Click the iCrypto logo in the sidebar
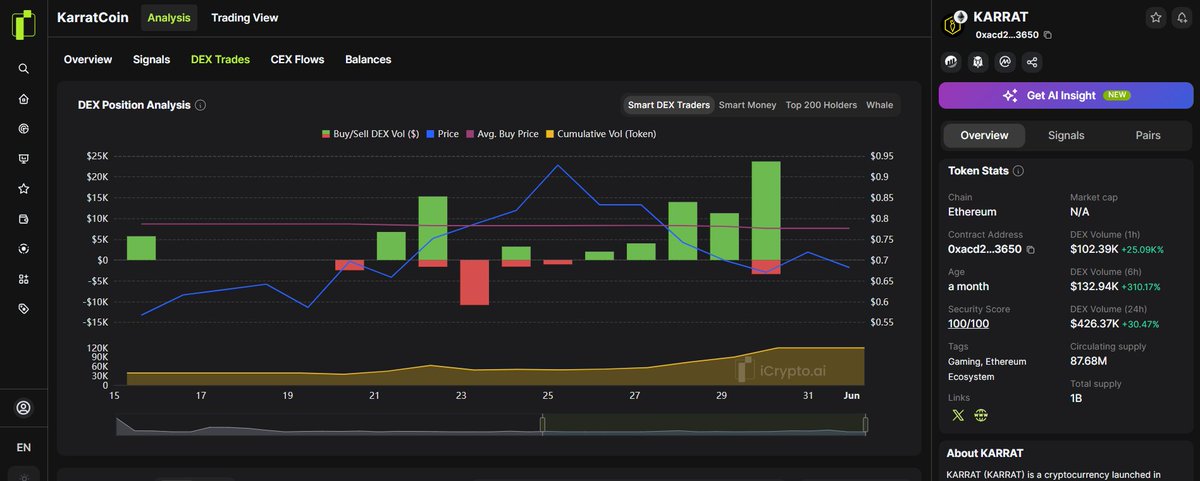This screenshot has height=481, width=1200. click(x=23, y=25)
